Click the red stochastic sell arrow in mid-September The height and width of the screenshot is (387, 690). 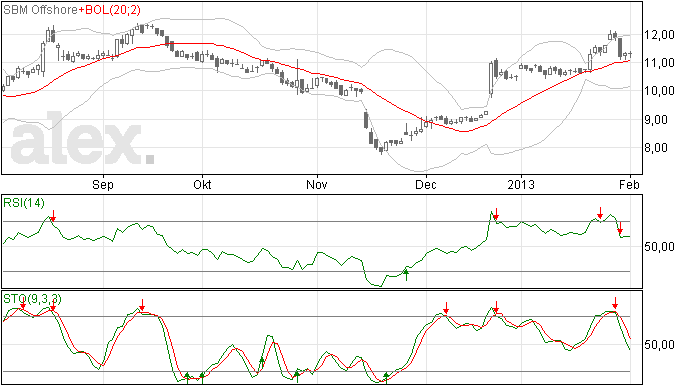[142, 305]
